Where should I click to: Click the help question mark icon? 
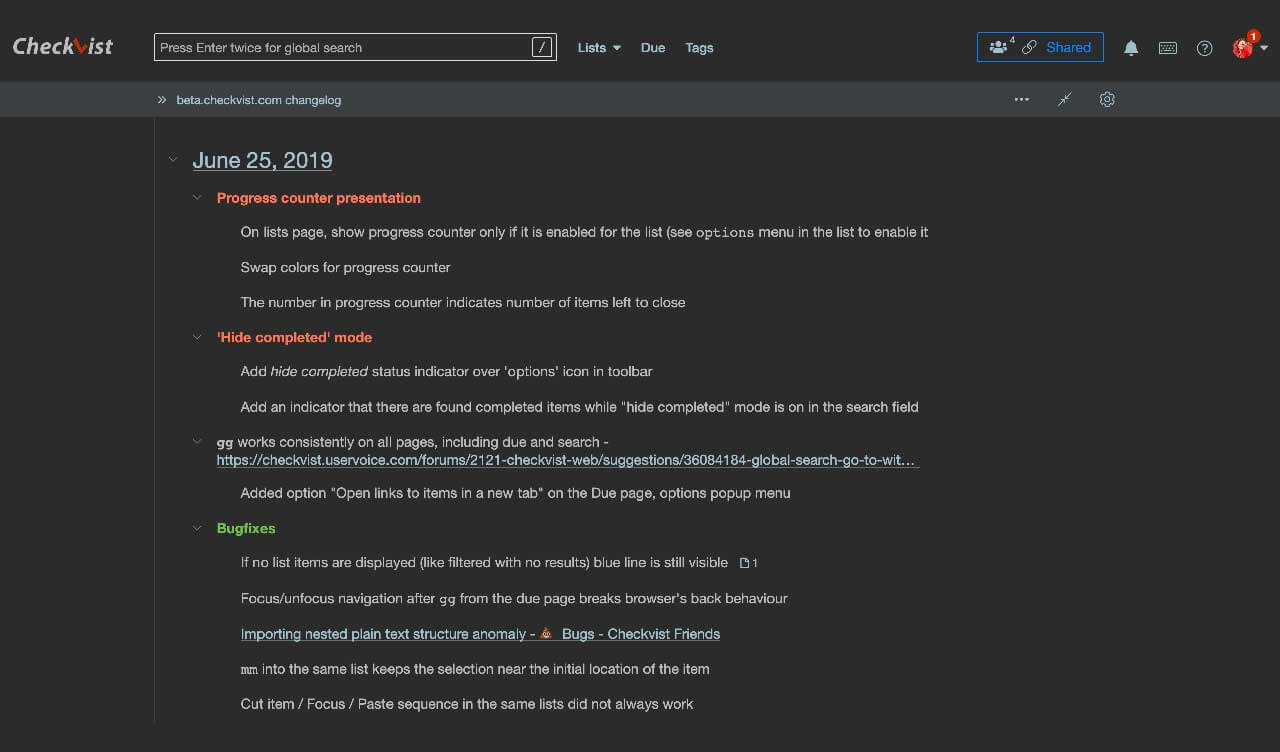coord(1204,48)
